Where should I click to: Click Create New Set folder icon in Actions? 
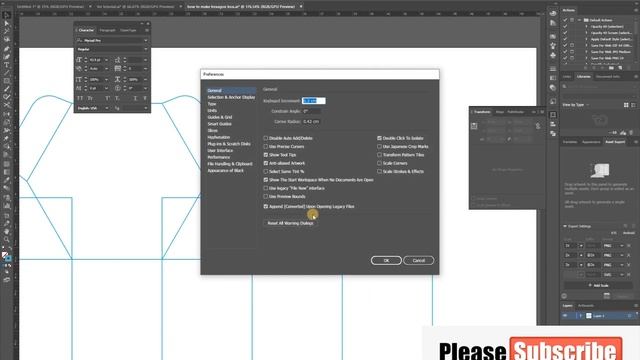[x=611, y=68]
